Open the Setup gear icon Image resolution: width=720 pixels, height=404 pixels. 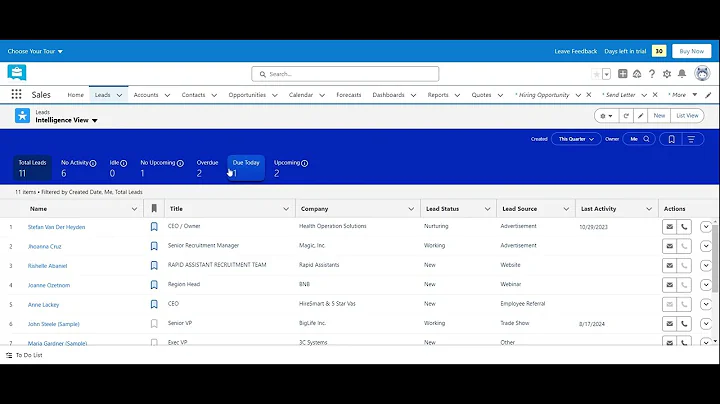(667, 73)
